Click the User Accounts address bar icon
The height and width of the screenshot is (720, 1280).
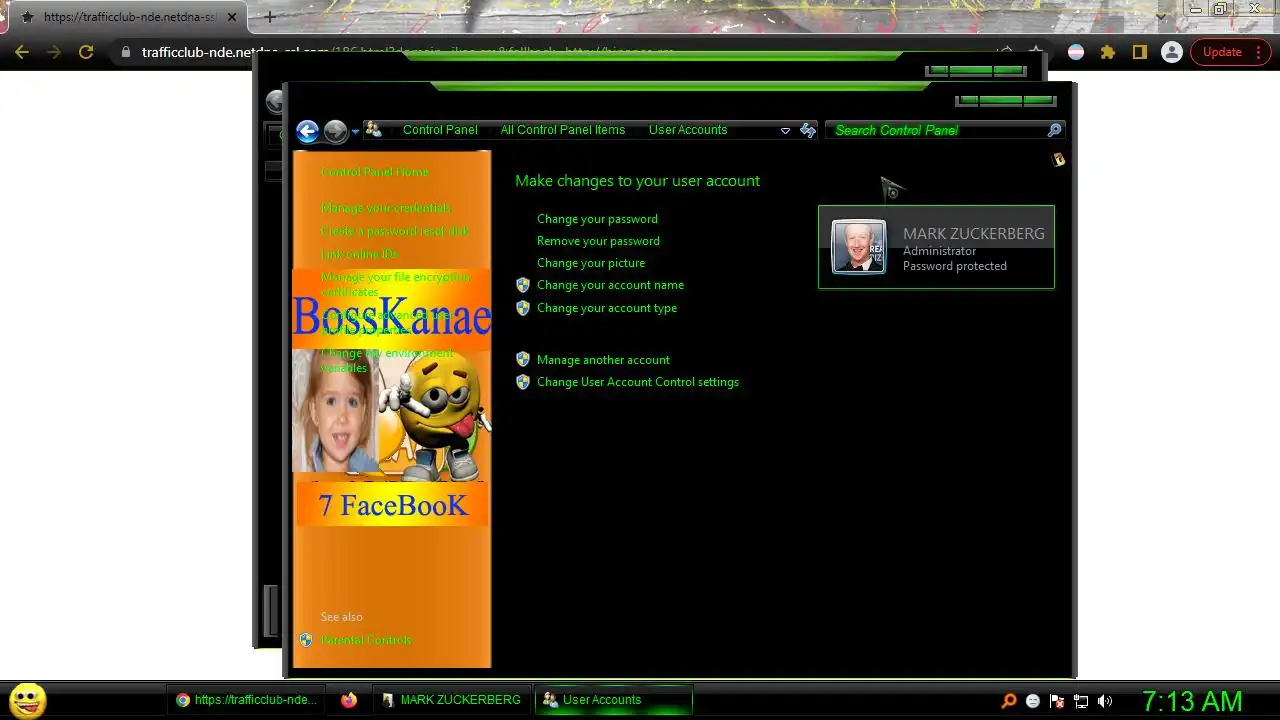[374, 130]
